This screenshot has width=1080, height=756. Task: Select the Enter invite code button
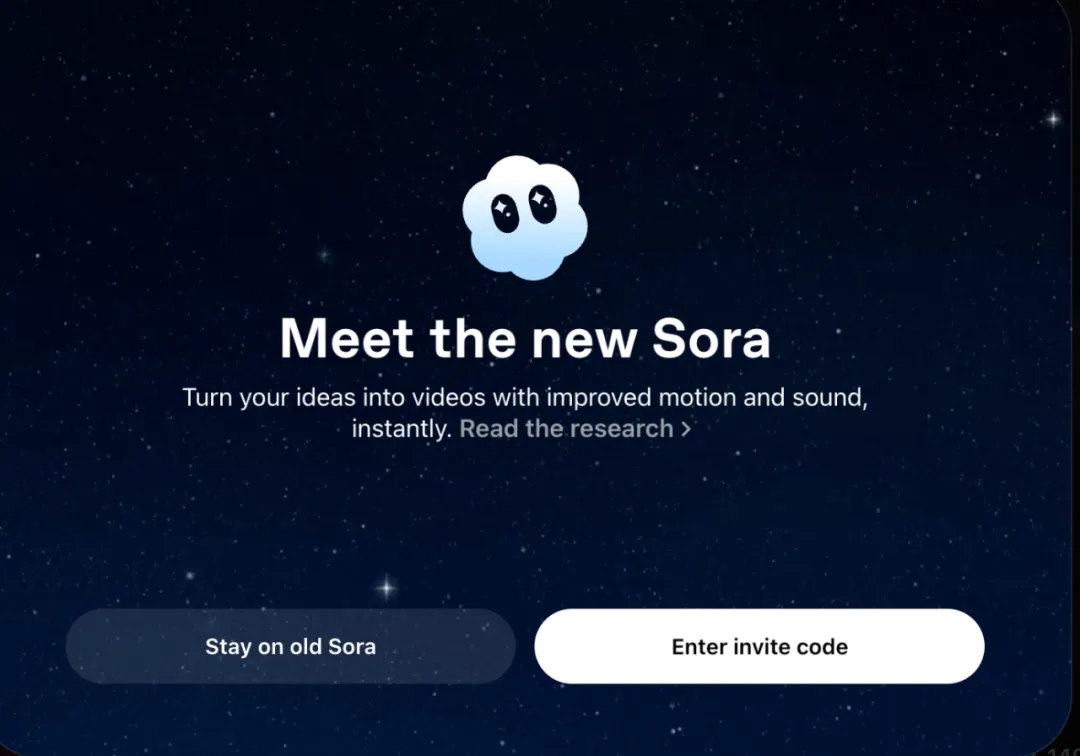(x=759, y=646)
